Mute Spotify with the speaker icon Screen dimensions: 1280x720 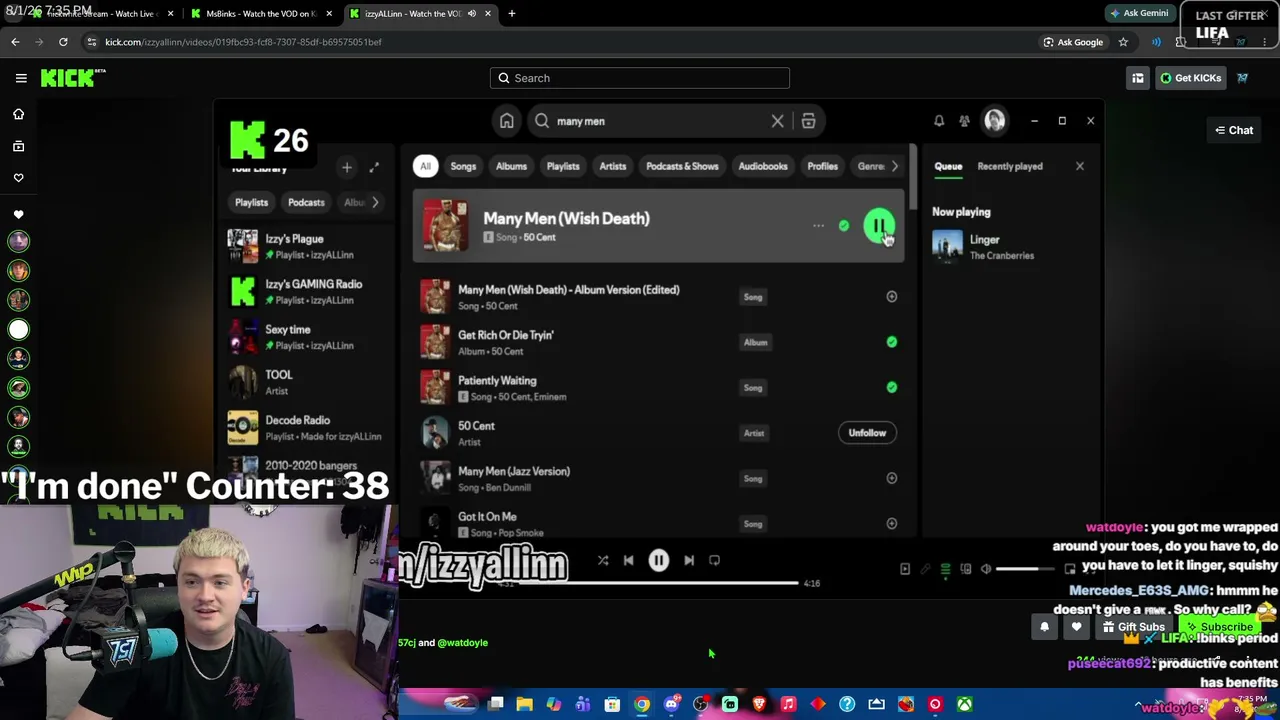coord(986,569)
